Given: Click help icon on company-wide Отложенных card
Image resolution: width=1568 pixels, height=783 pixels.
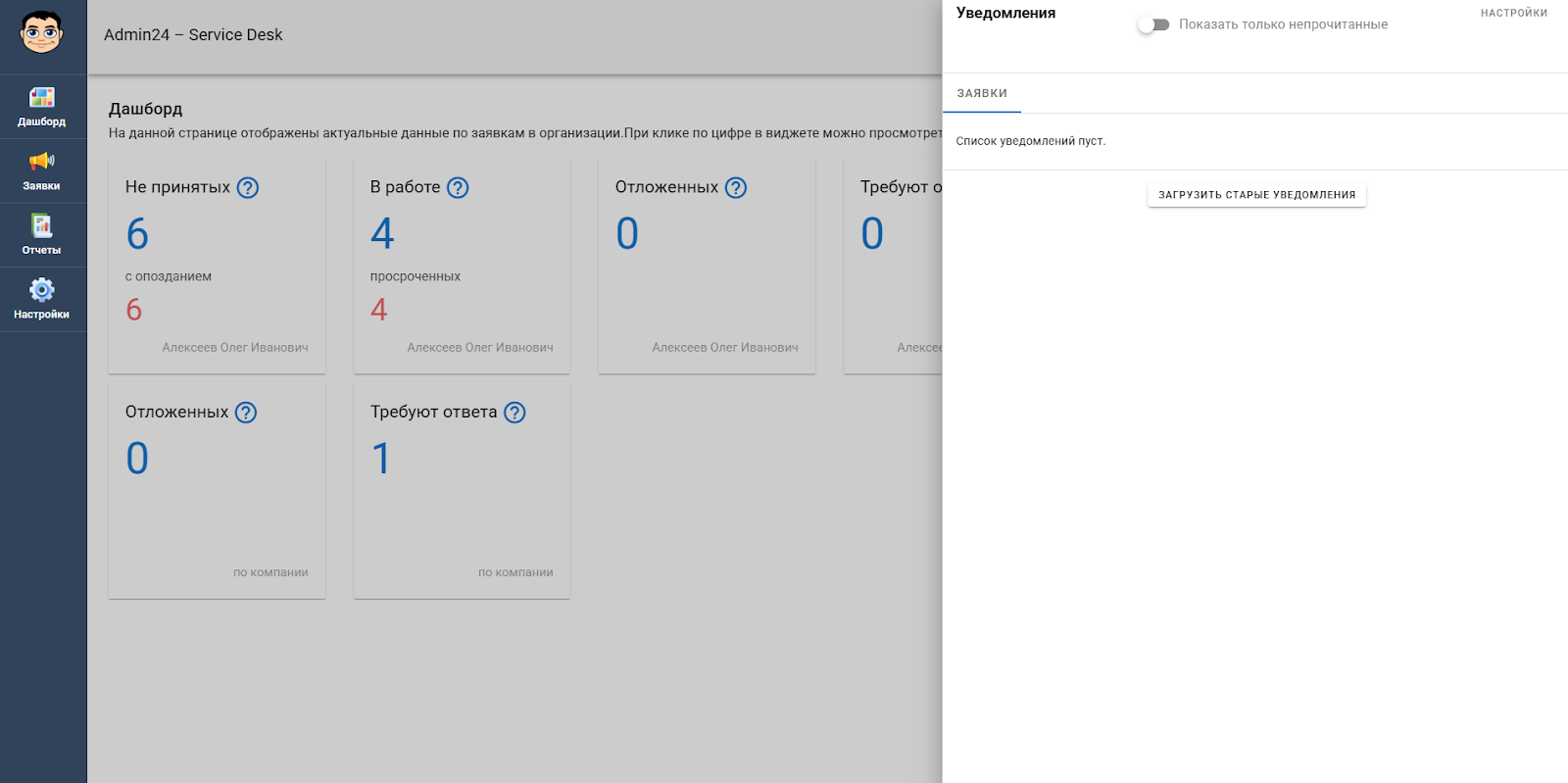Looking at the screenshot, I should 246,413.
